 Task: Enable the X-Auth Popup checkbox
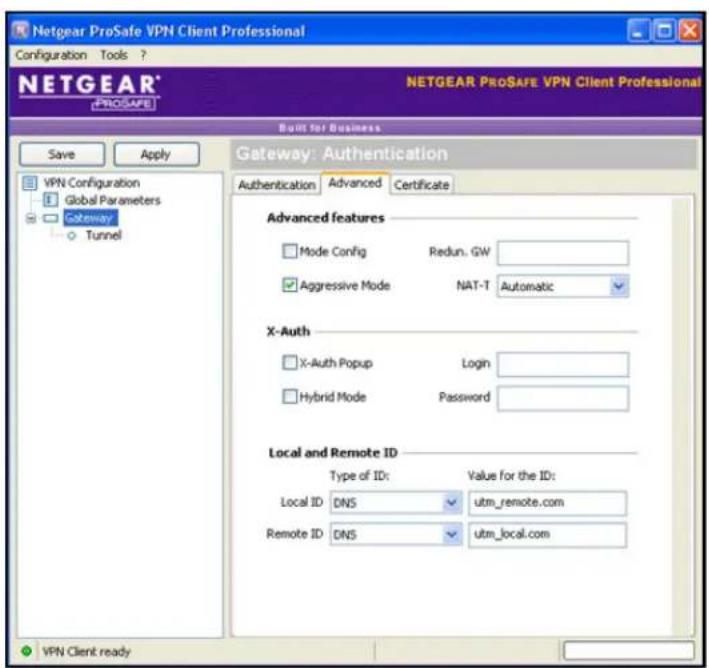point(289,362)
